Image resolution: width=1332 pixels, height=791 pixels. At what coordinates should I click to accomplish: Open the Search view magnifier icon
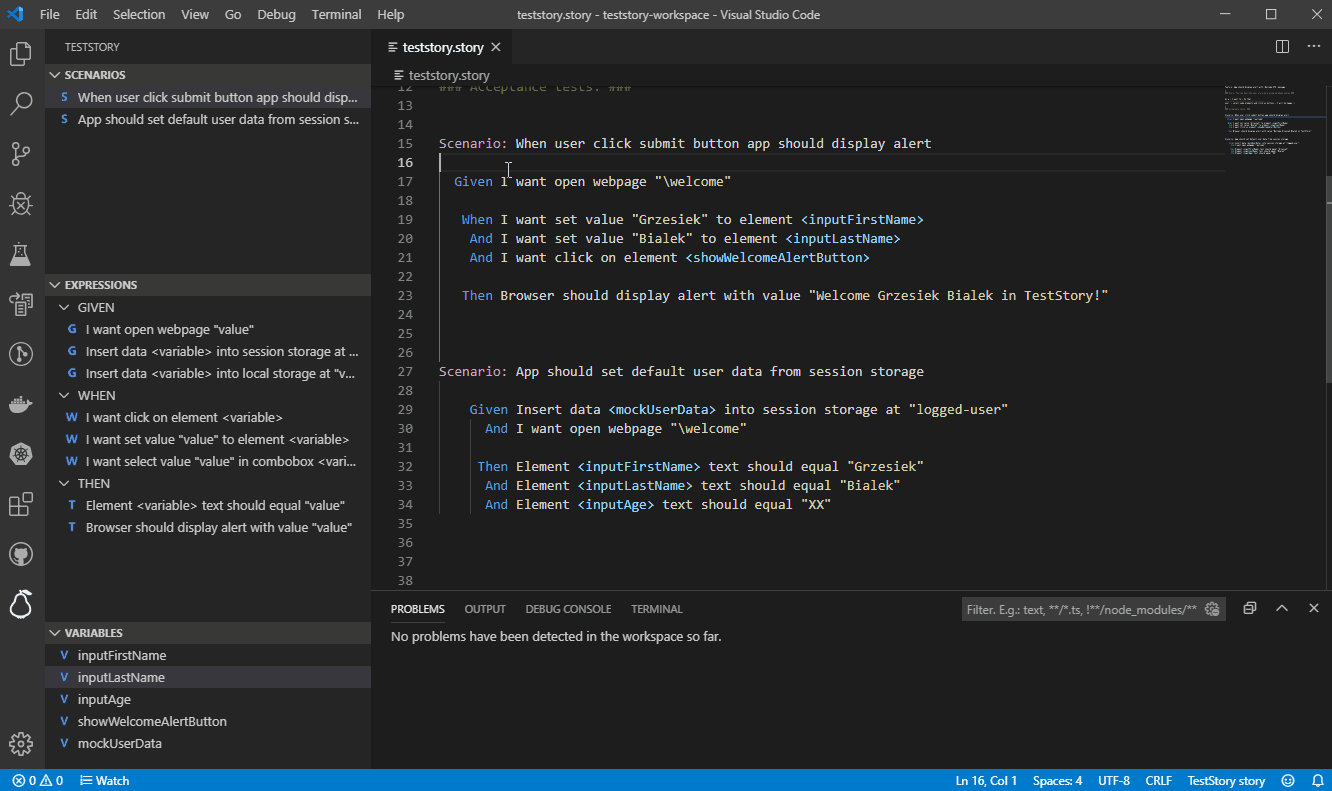tap(20, 103)
